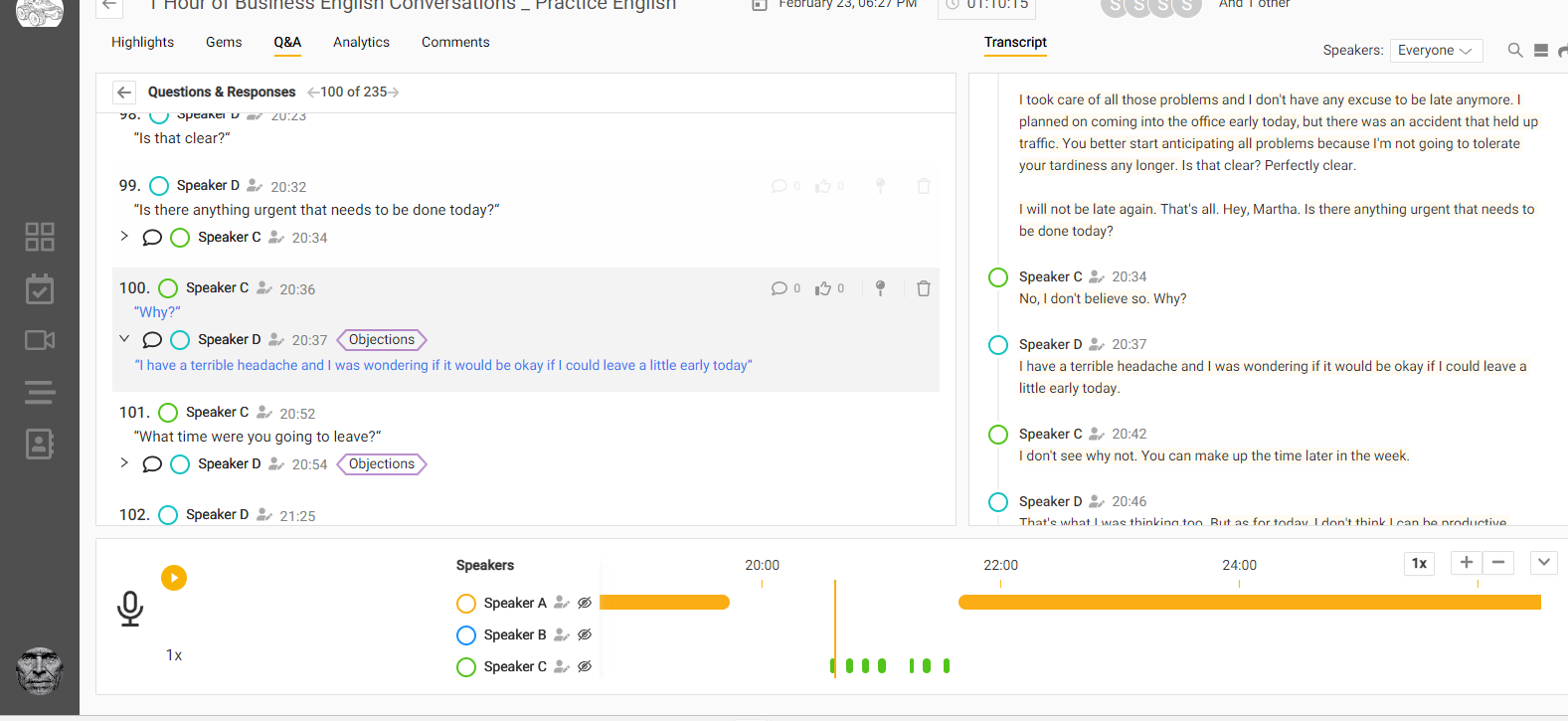Click response bubble icon for Speaker C 20:34
1568x721 pixels.
point(152,238)
